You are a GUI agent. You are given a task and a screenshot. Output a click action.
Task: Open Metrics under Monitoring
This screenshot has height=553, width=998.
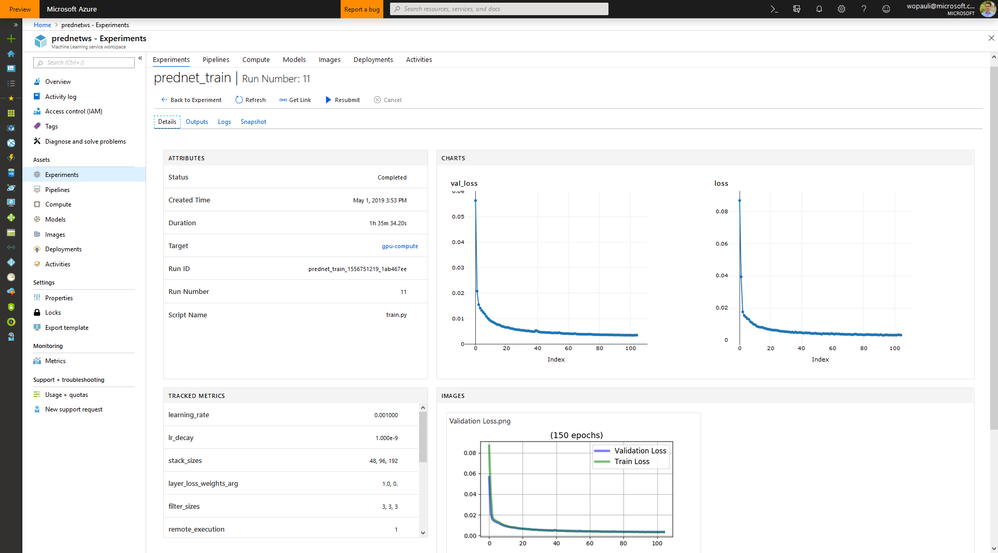click(x=55, y=361)
